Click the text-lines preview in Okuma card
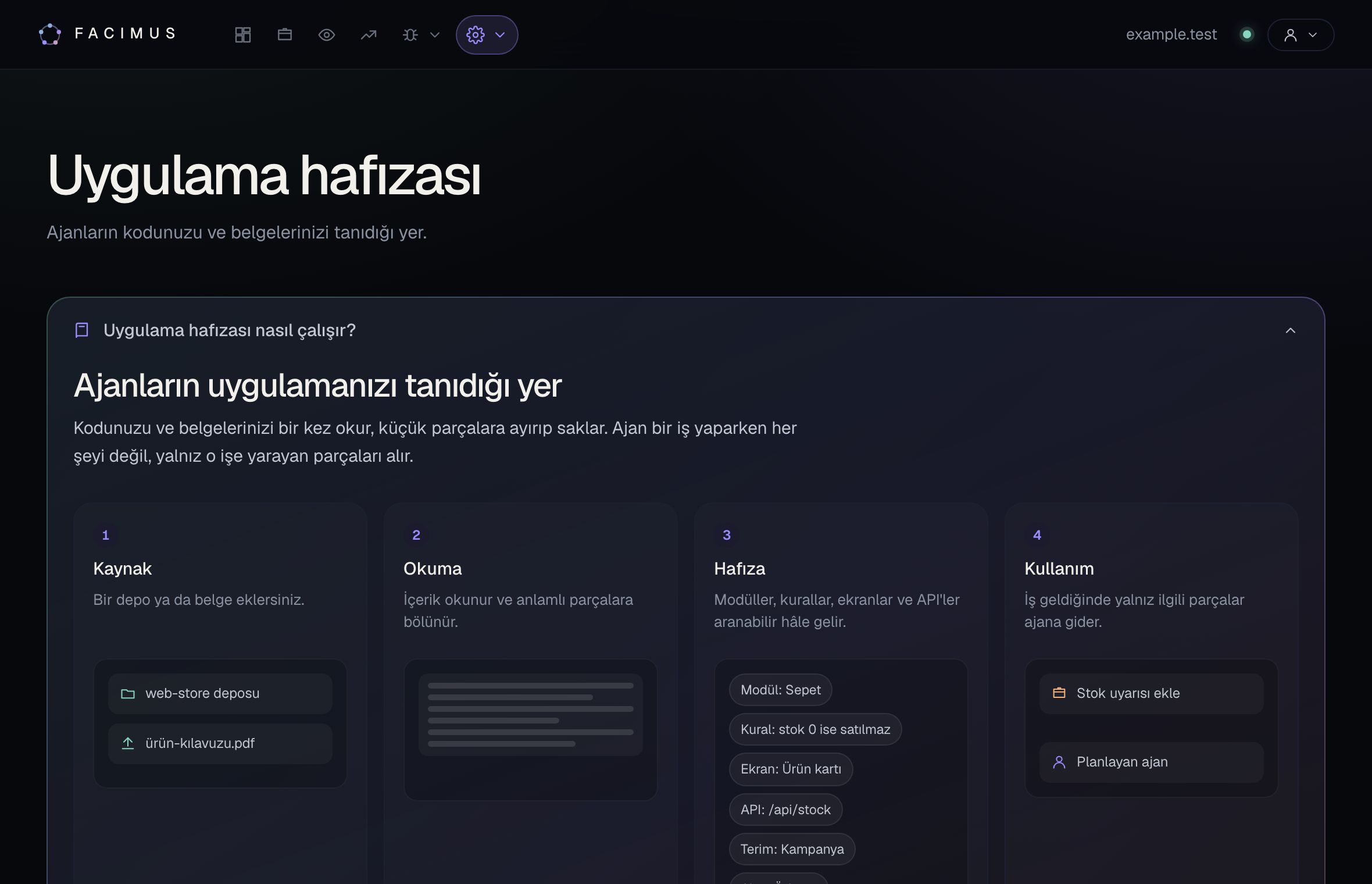 pyautogui.click(x=531, y=715)
